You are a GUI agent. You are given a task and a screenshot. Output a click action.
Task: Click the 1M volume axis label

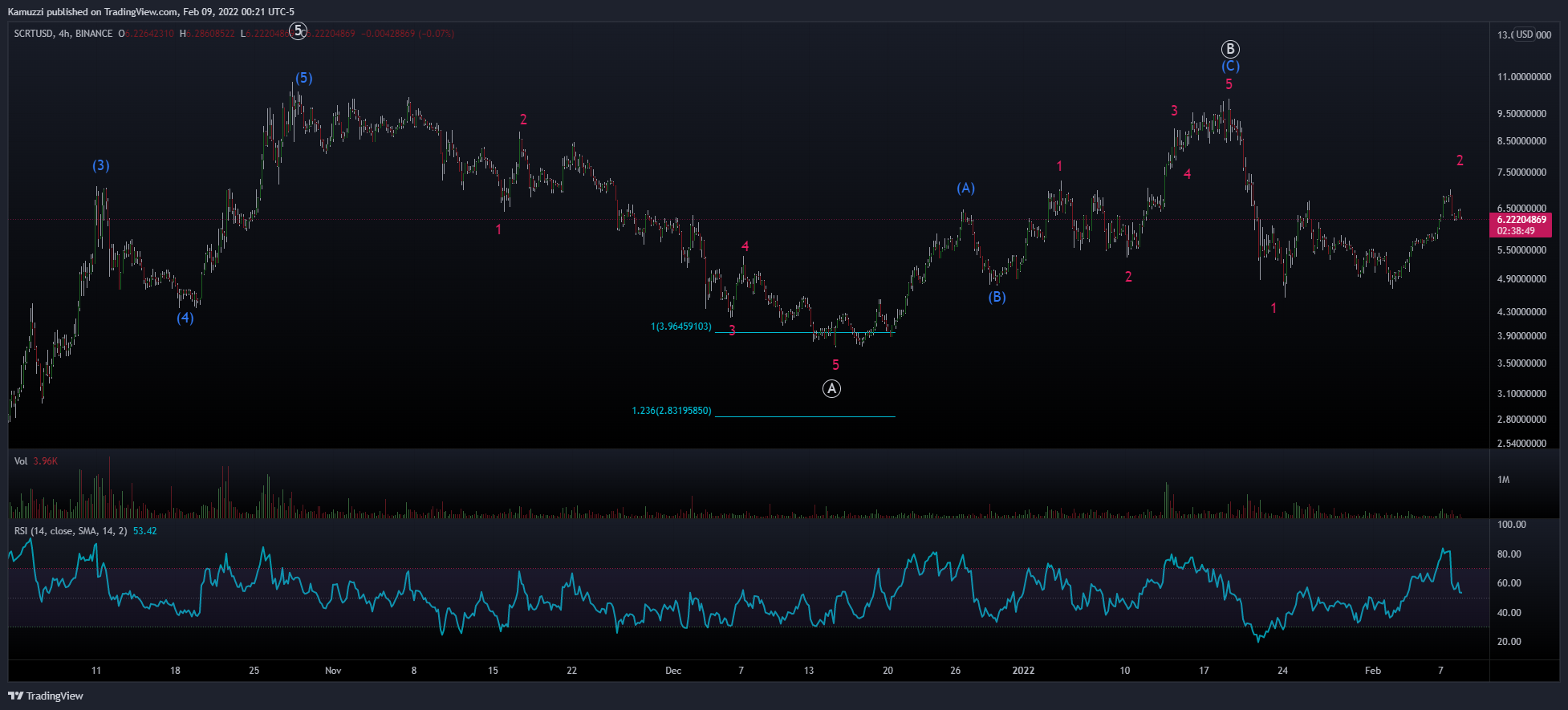1504,480
